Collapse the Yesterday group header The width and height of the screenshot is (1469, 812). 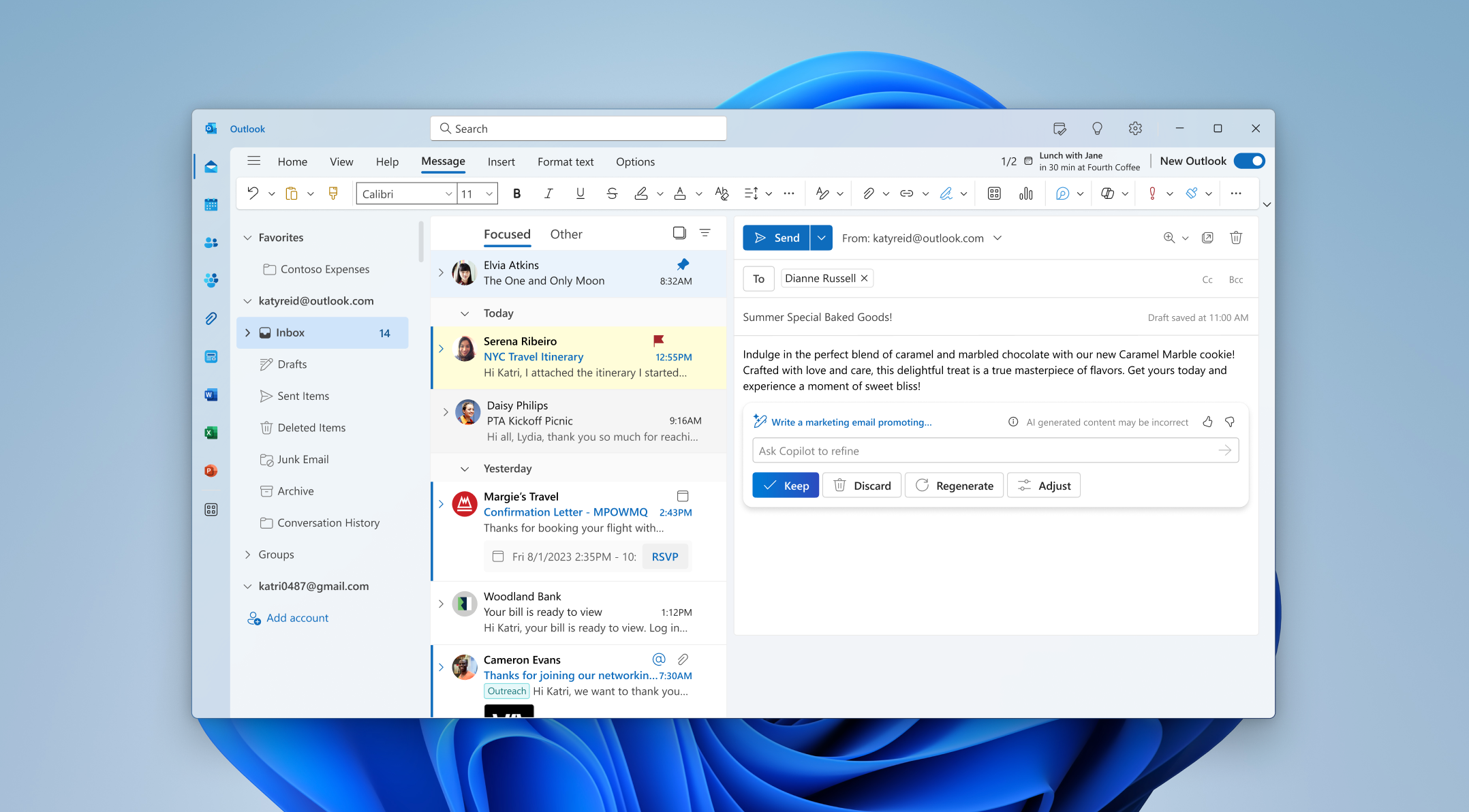coord(465,469)
